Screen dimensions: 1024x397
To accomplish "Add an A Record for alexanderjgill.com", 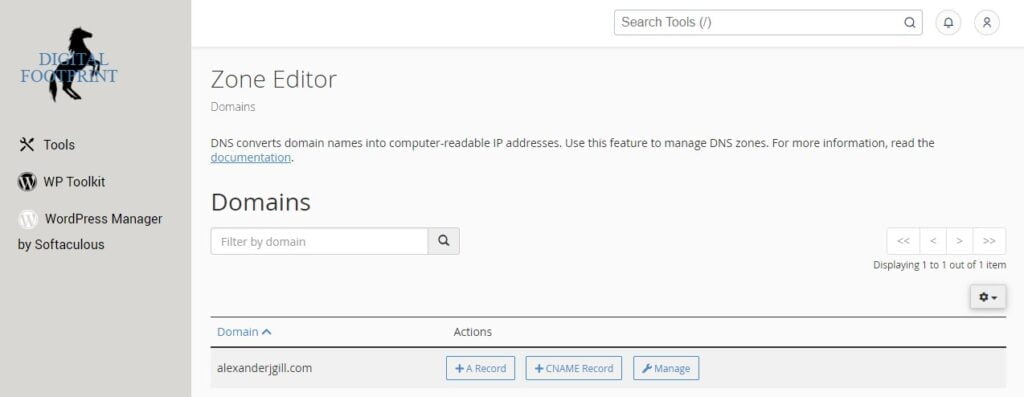I will [x=481, y=368].
